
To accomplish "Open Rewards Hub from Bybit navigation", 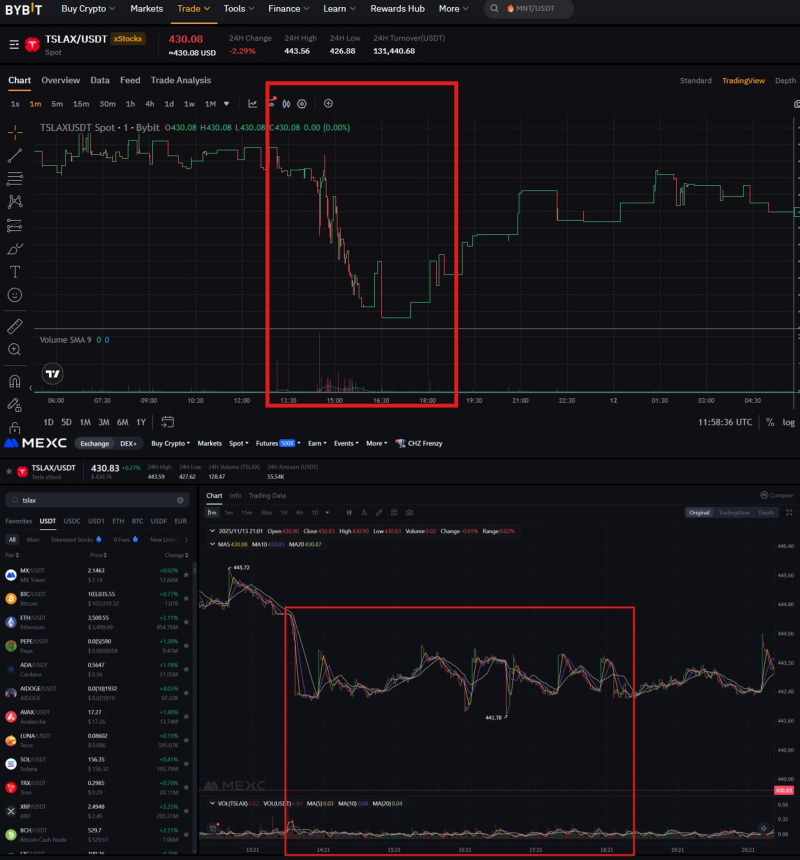I will tap(397, 9).
